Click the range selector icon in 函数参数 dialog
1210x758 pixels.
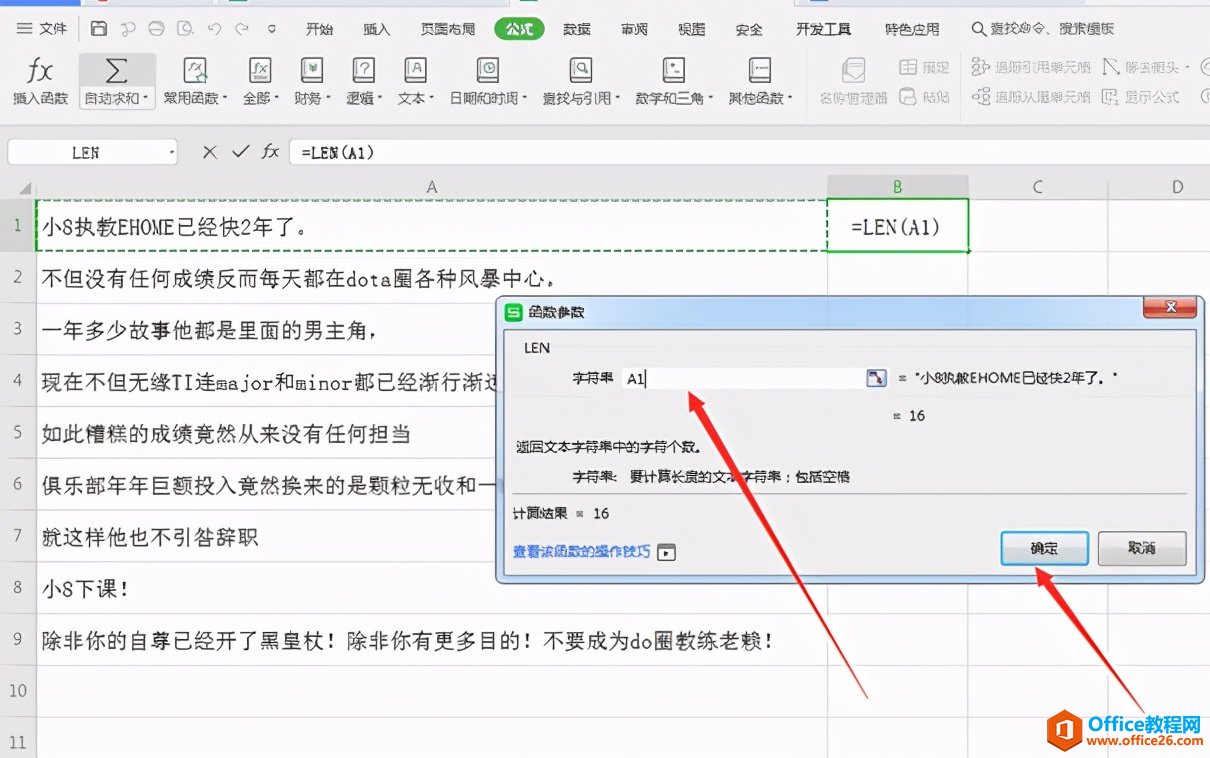click(x=876, y=378)
